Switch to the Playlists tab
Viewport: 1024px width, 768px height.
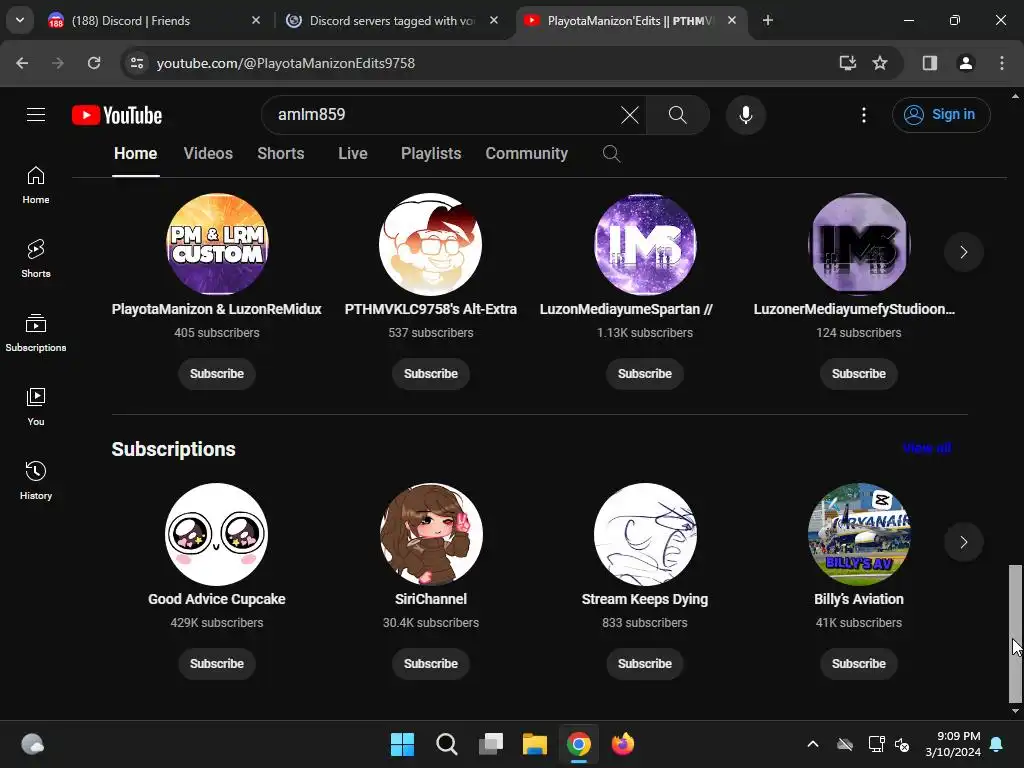[431, 153]
